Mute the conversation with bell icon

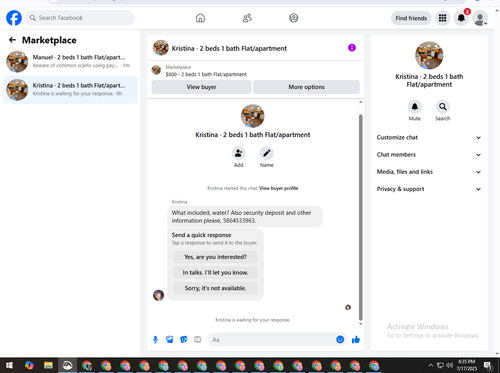point(415,107)
